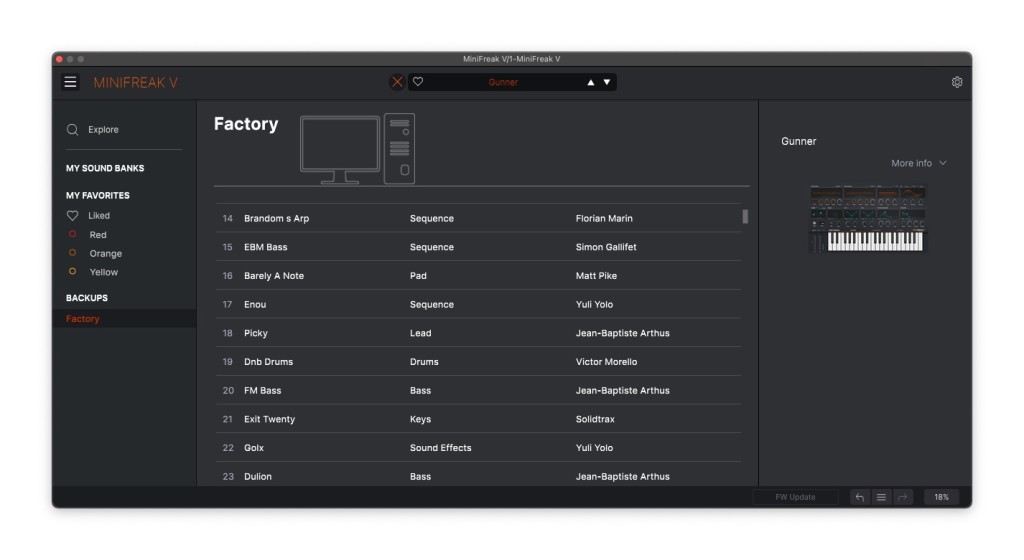Viewport: 1024px width, 560px height.
Task: Click the MiniFreak synth thumbnail image
Action: click(867, 219)
